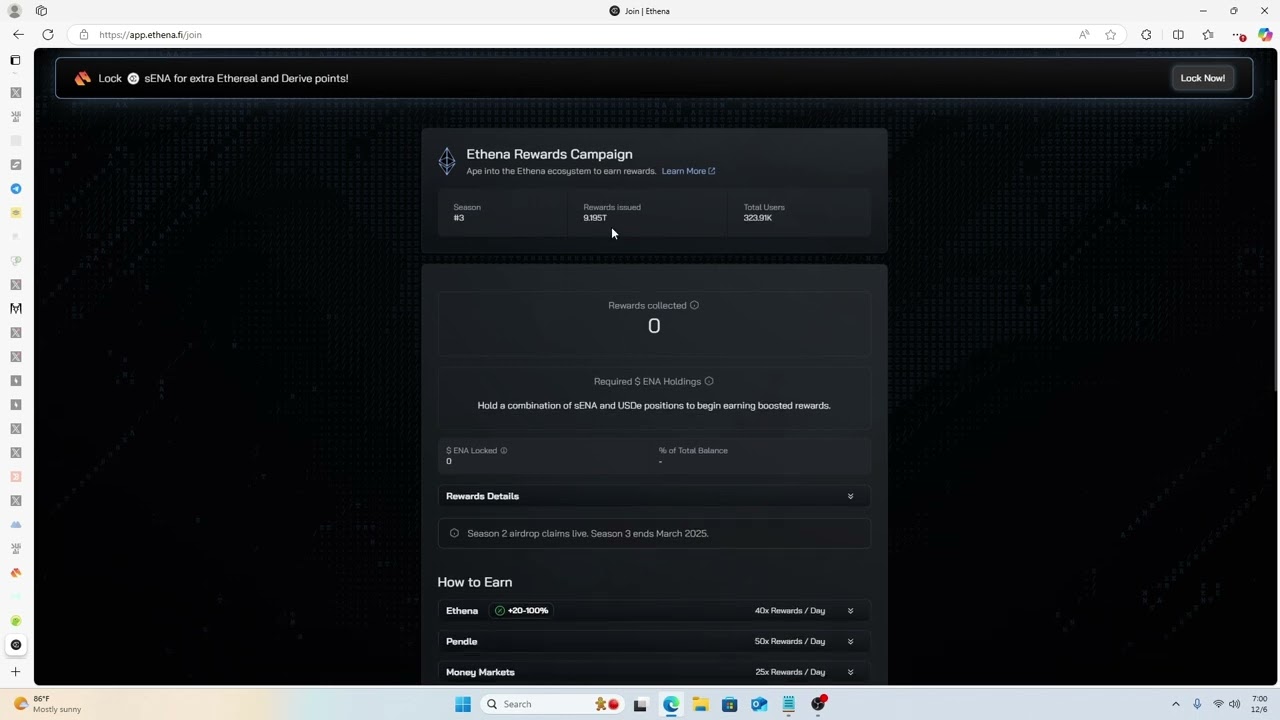Expand the Money Markets earn row
1280x720 pixels.
click(654, 672)
